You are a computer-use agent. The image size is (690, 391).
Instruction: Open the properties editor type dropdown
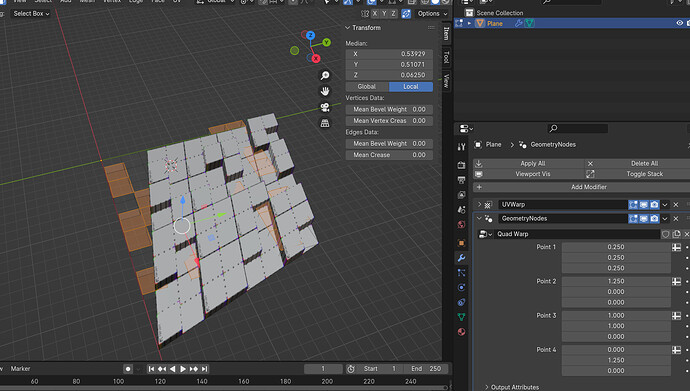pyautogui.click(x=466, y=129)
